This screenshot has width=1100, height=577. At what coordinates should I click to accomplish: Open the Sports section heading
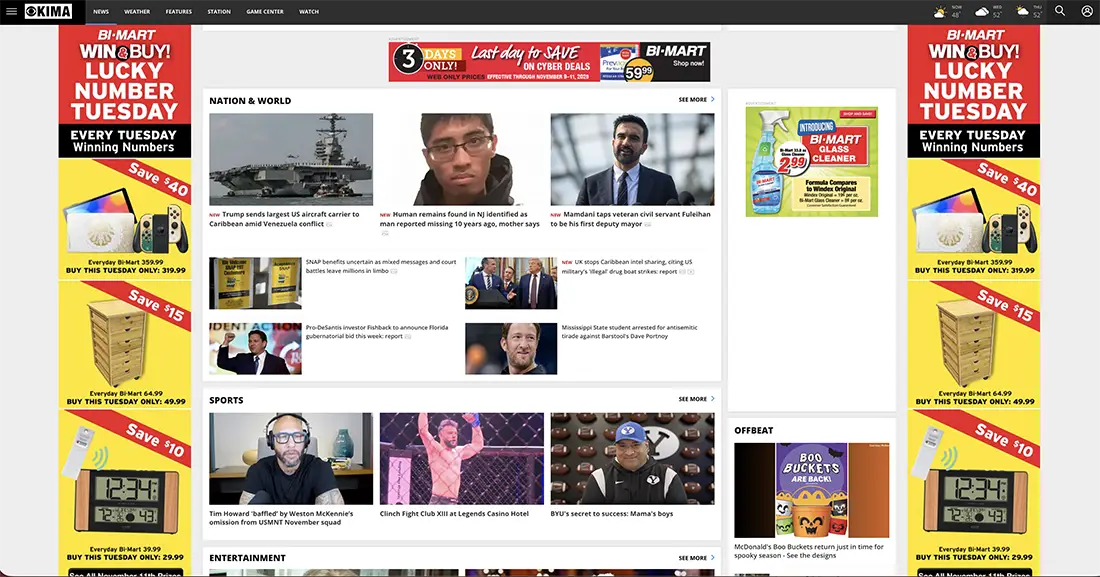point(226,400)
